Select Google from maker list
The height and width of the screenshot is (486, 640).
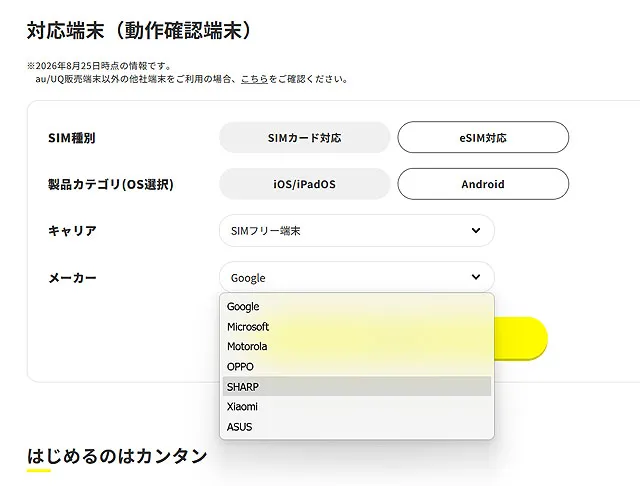point(357,306)
